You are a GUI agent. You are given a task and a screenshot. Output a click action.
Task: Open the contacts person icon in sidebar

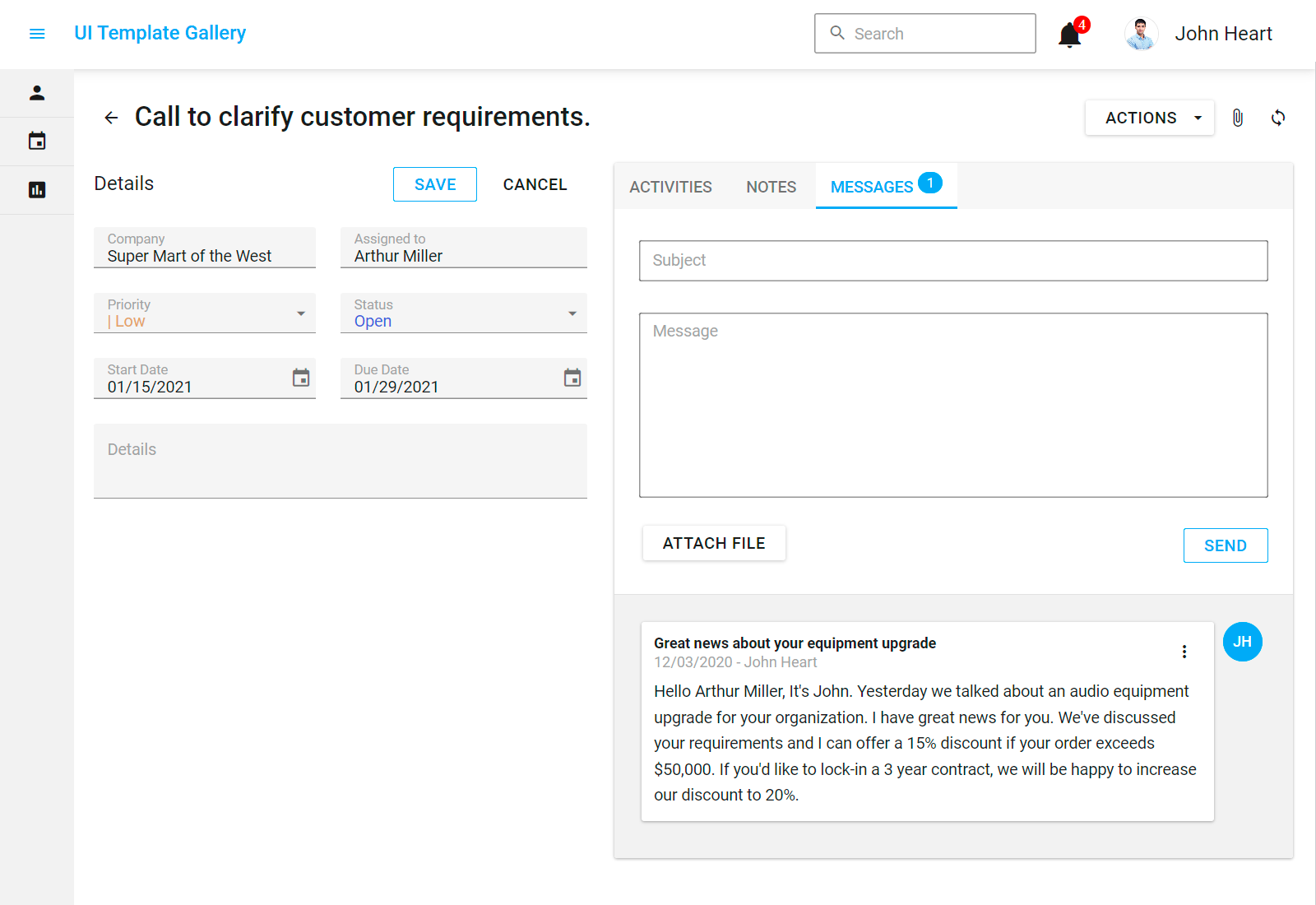[37, 93]
